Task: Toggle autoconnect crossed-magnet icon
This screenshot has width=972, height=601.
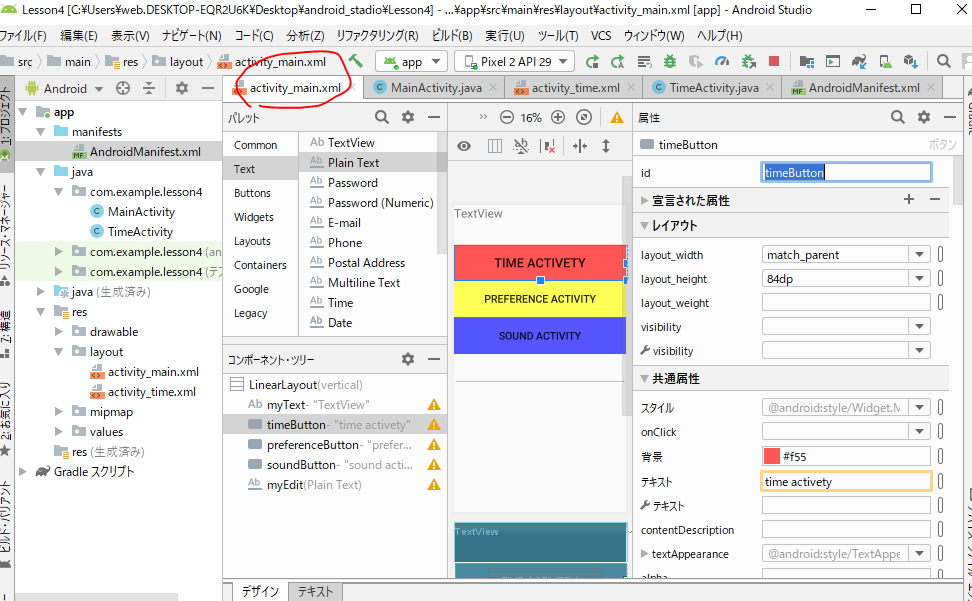Action: tap(521, 146)
